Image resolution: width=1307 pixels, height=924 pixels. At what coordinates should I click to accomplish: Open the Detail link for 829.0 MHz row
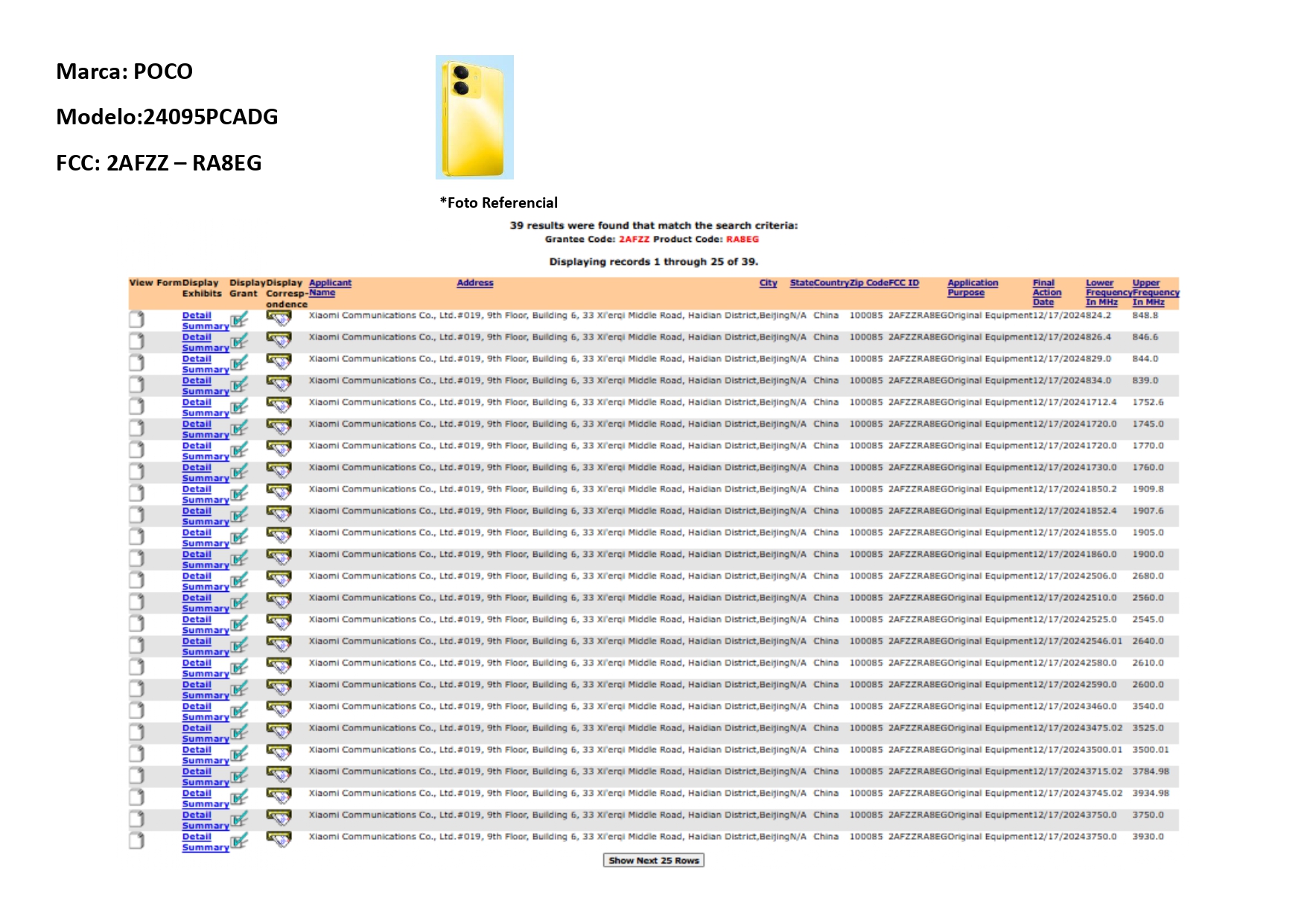[197, 359]
